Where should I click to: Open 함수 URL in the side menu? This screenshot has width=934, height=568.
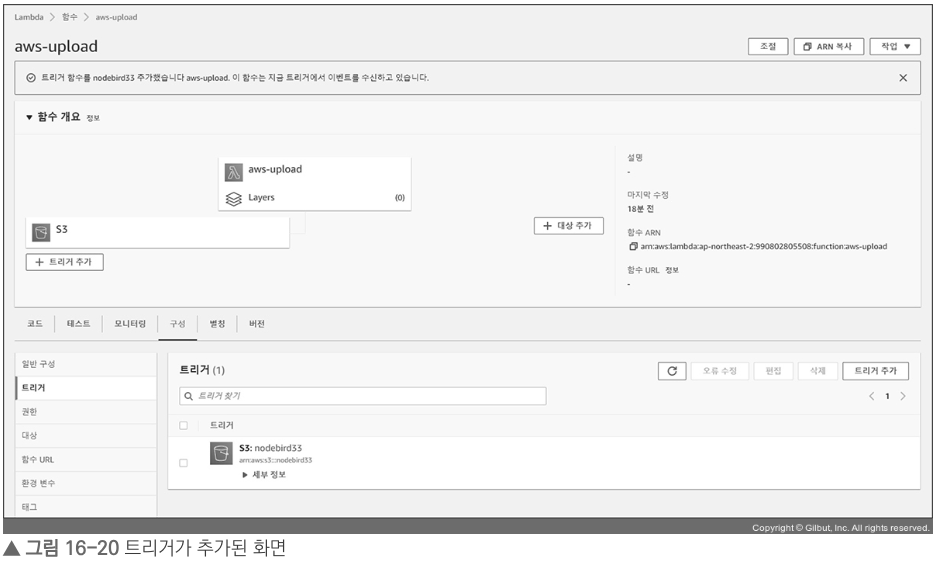pos(86,460)
